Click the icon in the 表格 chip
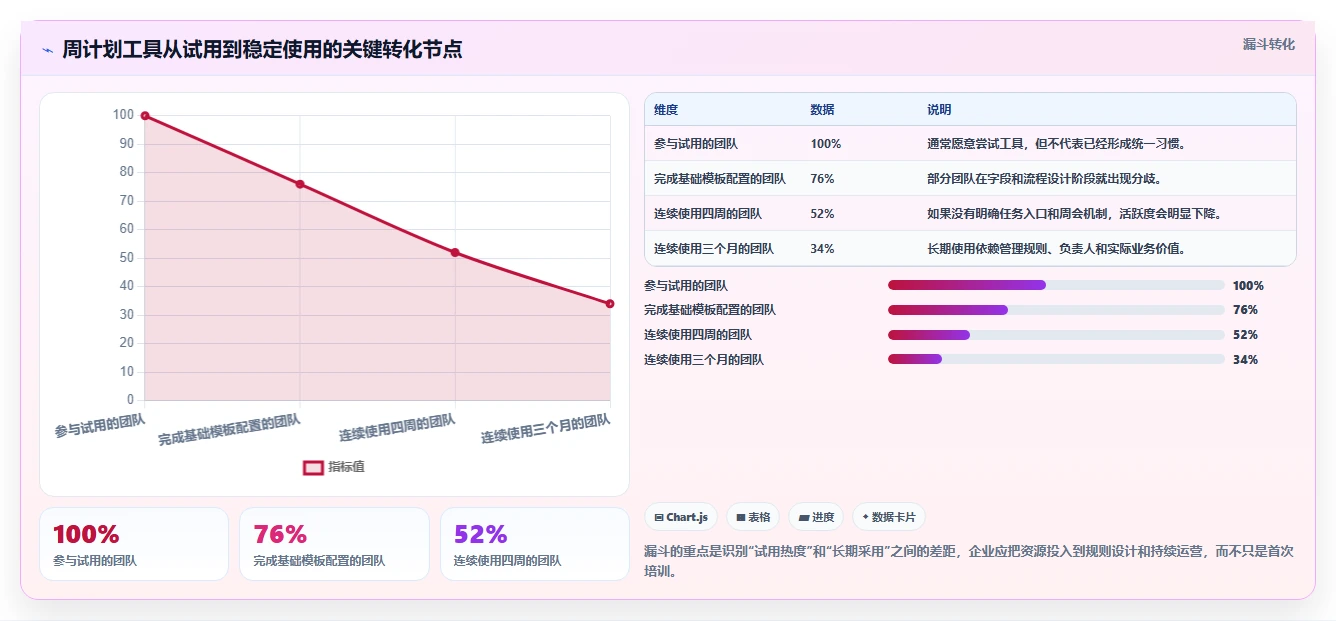Viewport: 1336px width, 621px height. tap(740, 517)
